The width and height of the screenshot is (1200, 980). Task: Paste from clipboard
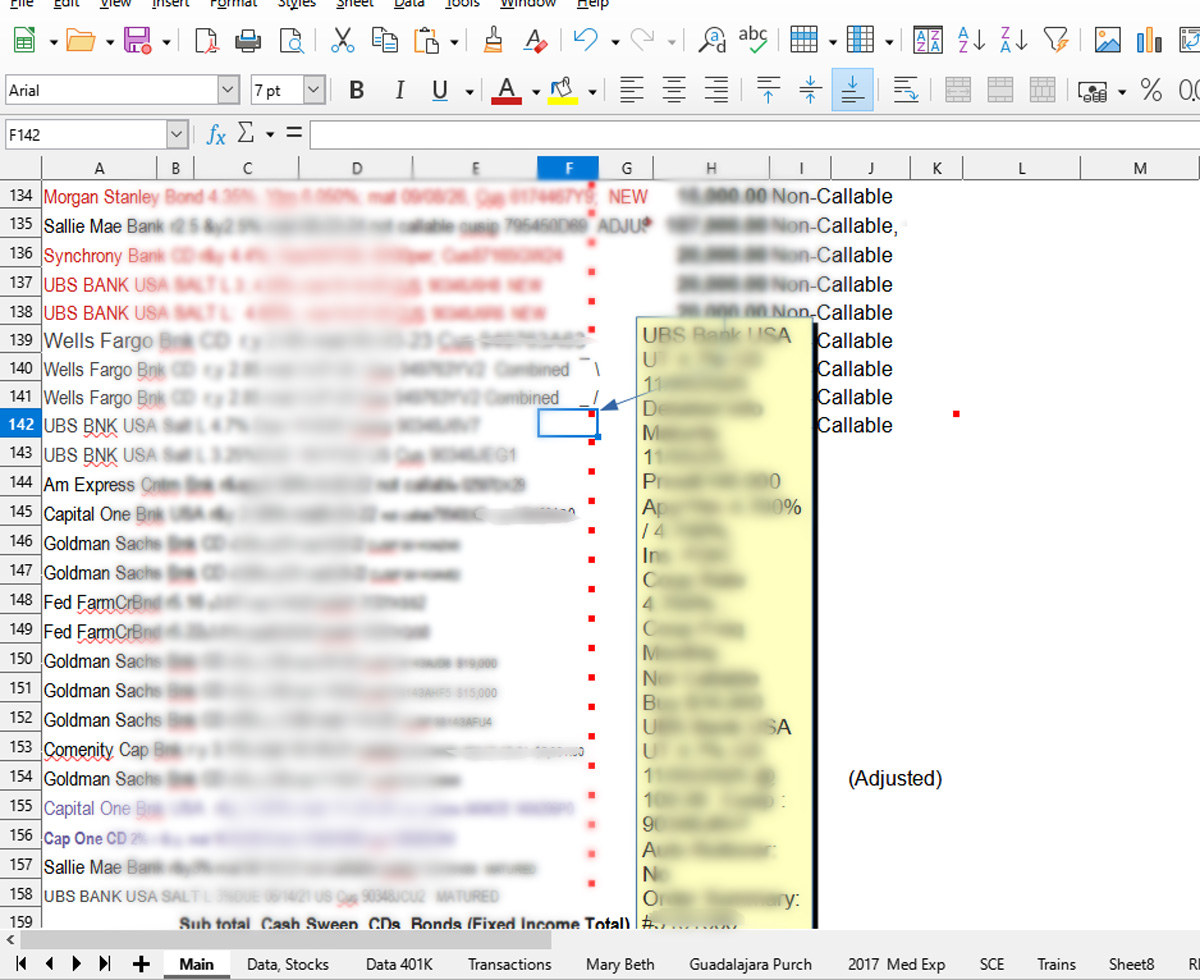428,40
